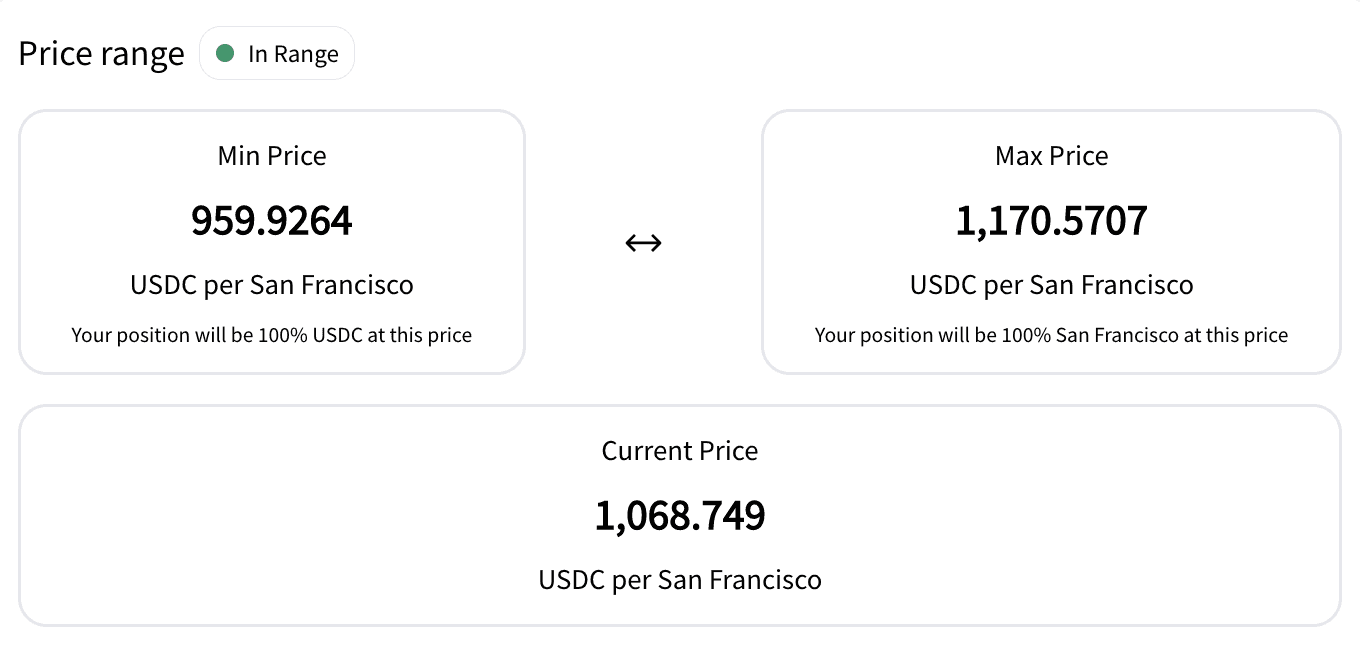Click USDC per San Francisco under Max Price
The height and width of the screenshot is (646, 1360).
(x=1051, y=286)
